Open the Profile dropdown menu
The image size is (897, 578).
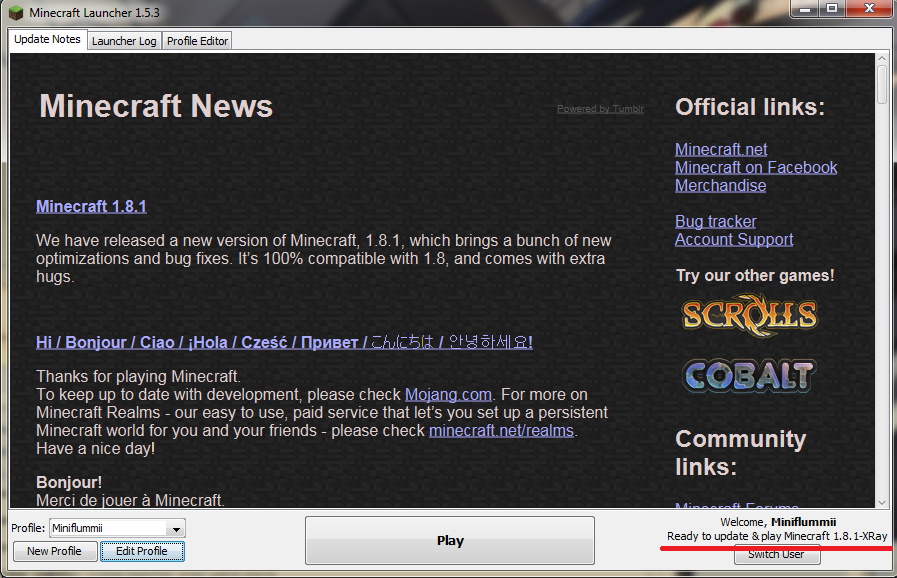(176, 528)
